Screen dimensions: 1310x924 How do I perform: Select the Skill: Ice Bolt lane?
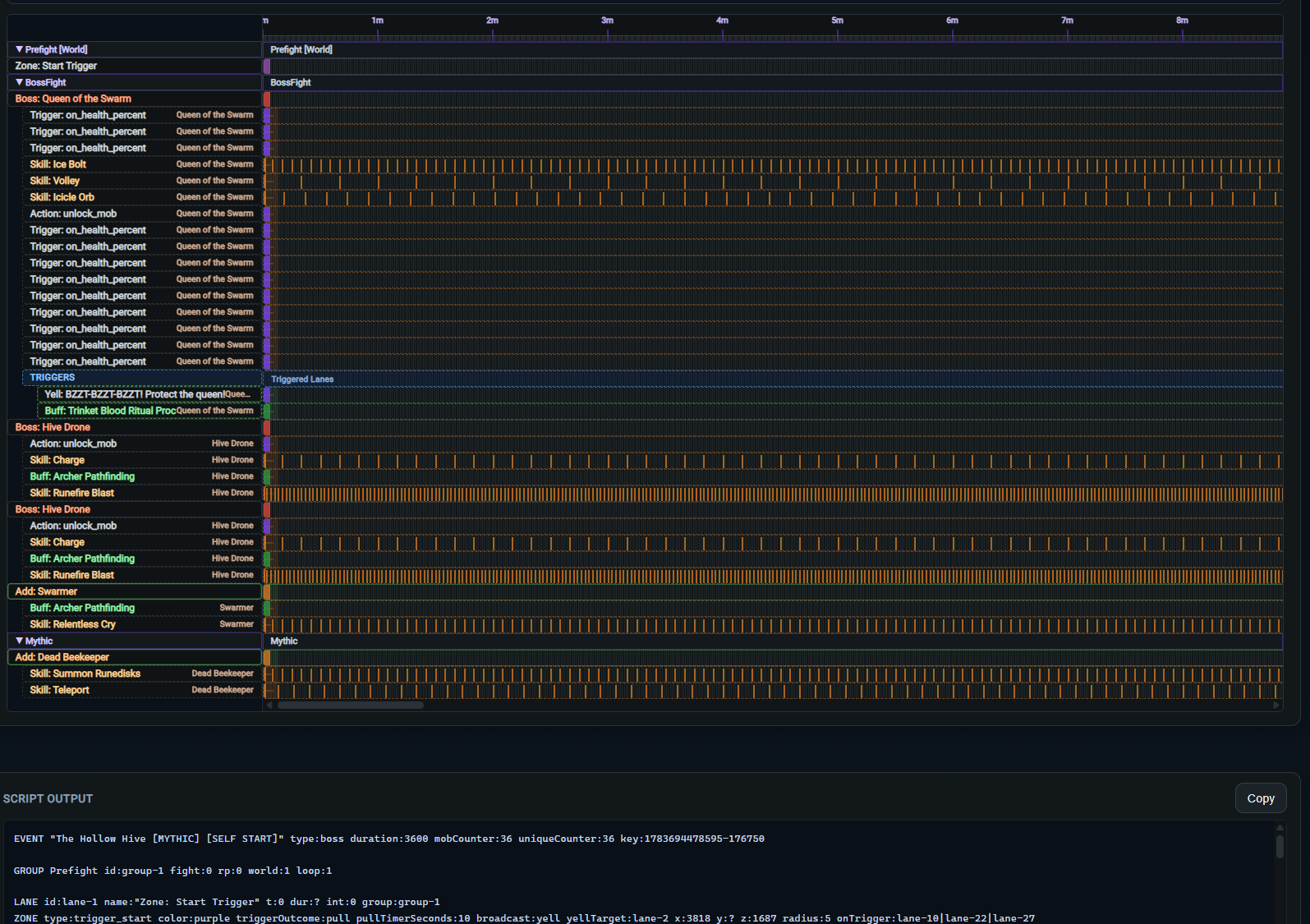click(x=142, y=164)
